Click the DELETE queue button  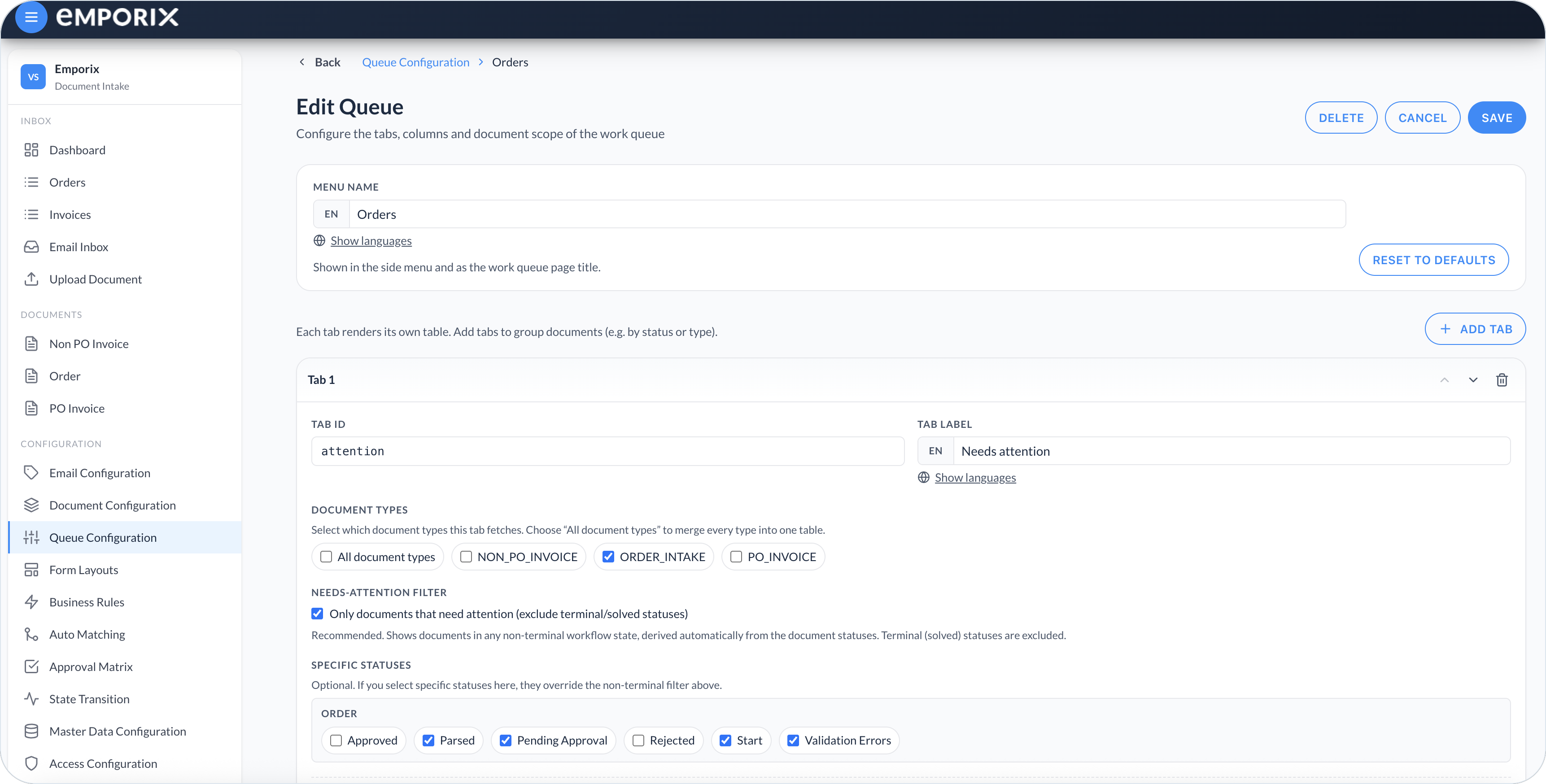1341,118
